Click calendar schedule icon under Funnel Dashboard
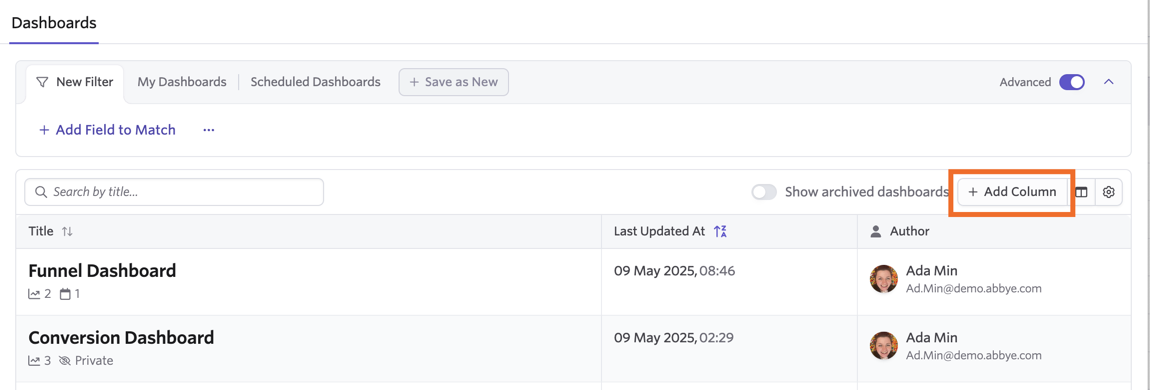 point(65,294)
